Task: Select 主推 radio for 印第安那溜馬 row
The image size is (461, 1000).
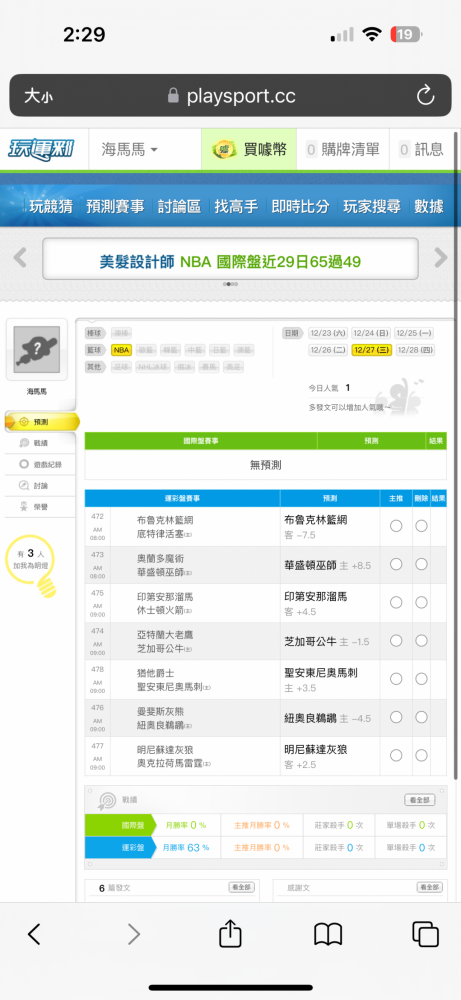Action: tap(396, 603)
